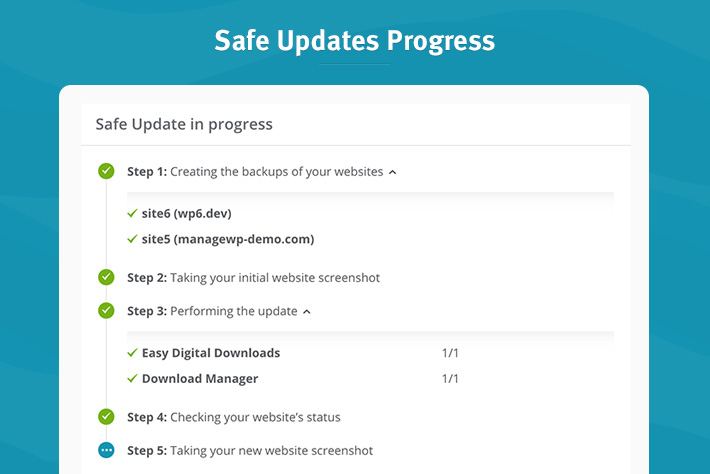Select the site5 (managewp-demo.com) entry
The image size is (710, 474).
pos(228,239)
